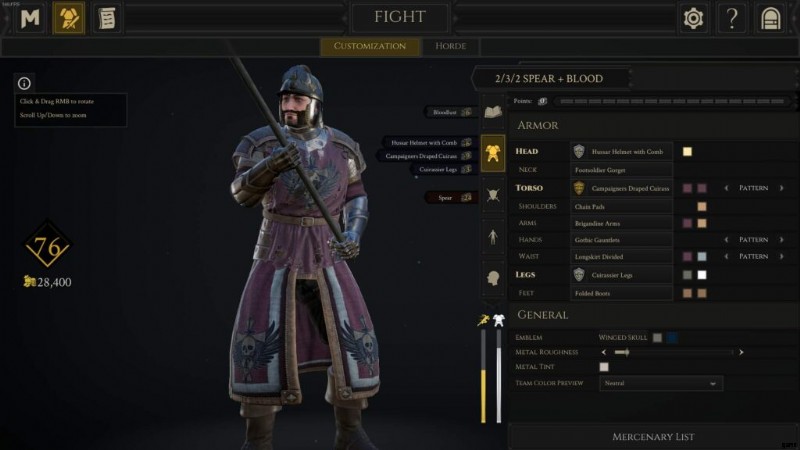The image size is (800, 450).
Task: Open the scroll document icon in top bar
Action: coord(107,18)
